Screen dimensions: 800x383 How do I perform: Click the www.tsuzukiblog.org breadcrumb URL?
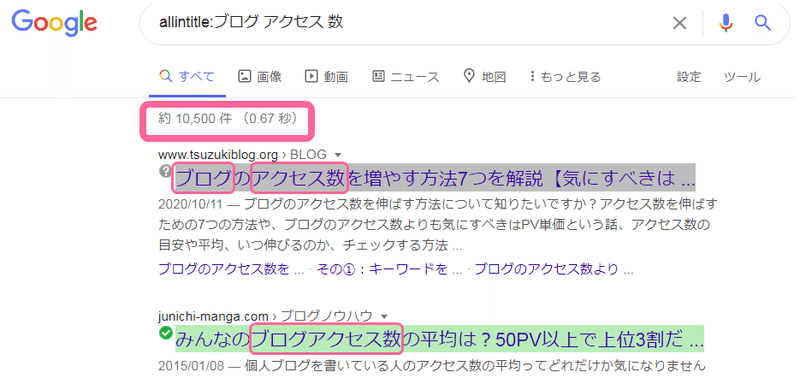[218, 154]
